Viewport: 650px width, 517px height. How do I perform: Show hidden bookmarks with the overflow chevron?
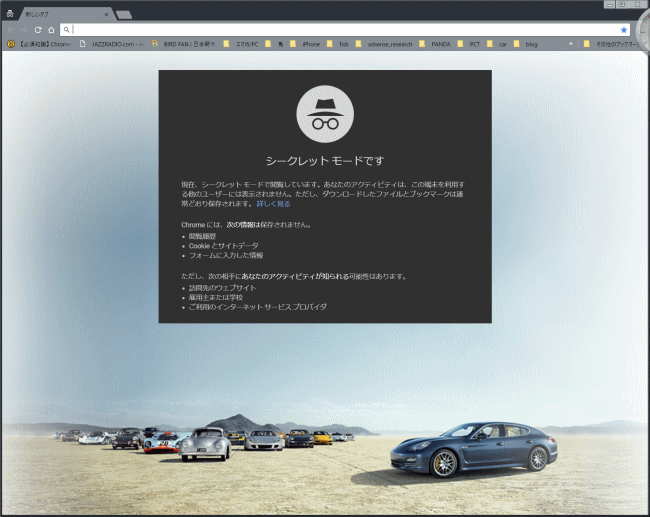[571, 44]
